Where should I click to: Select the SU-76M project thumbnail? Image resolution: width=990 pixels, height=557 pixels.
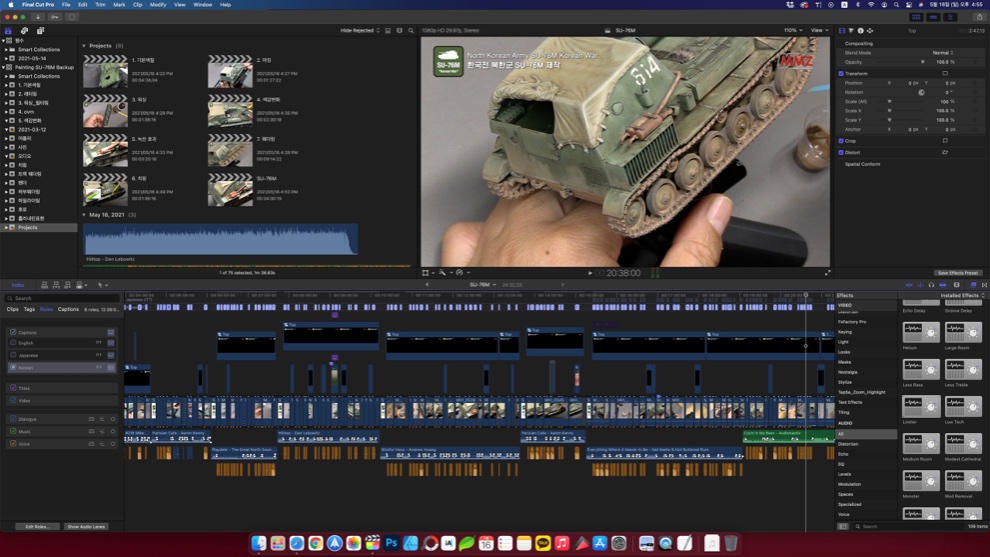pos(230,188)
